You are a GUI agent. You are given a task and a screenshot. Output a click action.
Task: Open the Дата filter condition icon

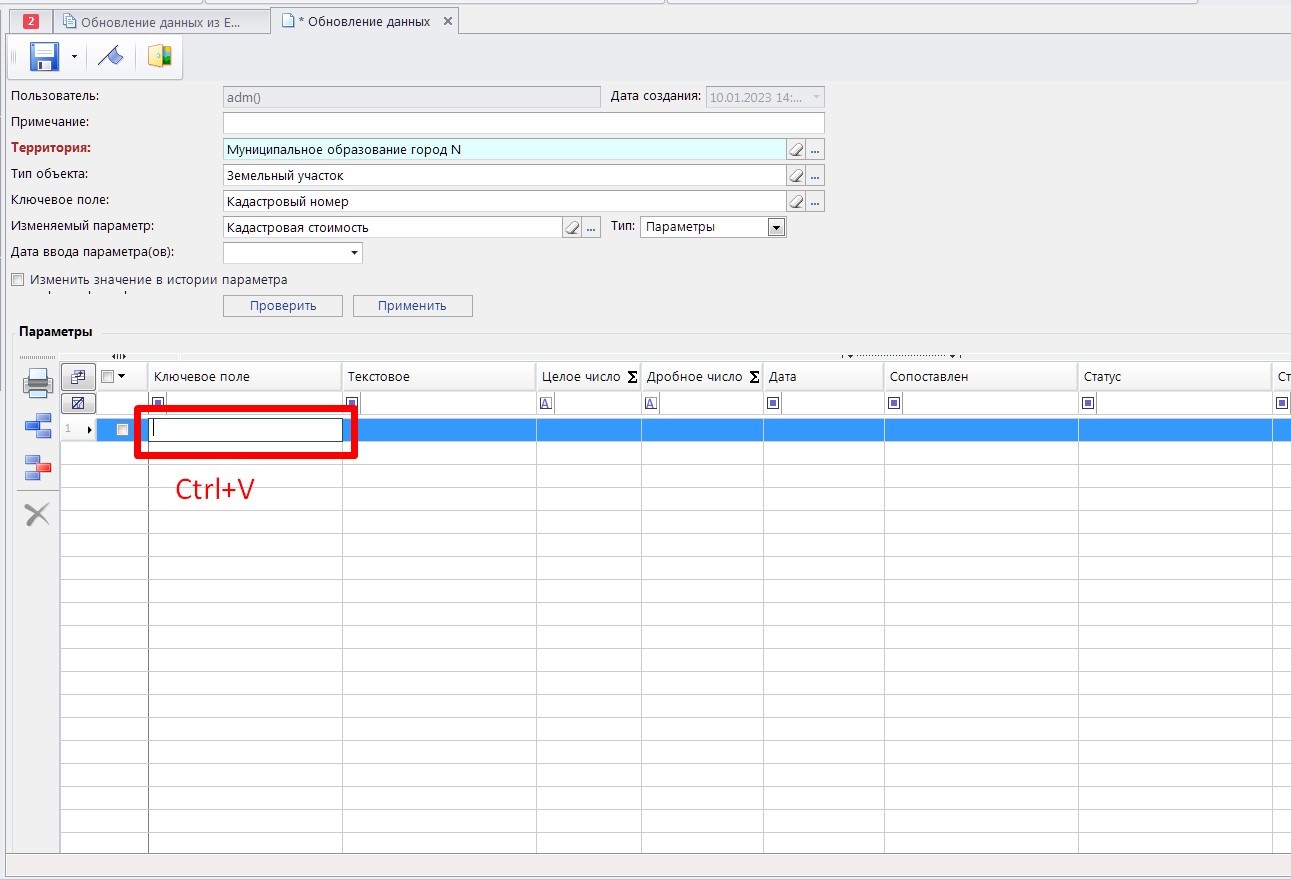[x=773, y=404]
